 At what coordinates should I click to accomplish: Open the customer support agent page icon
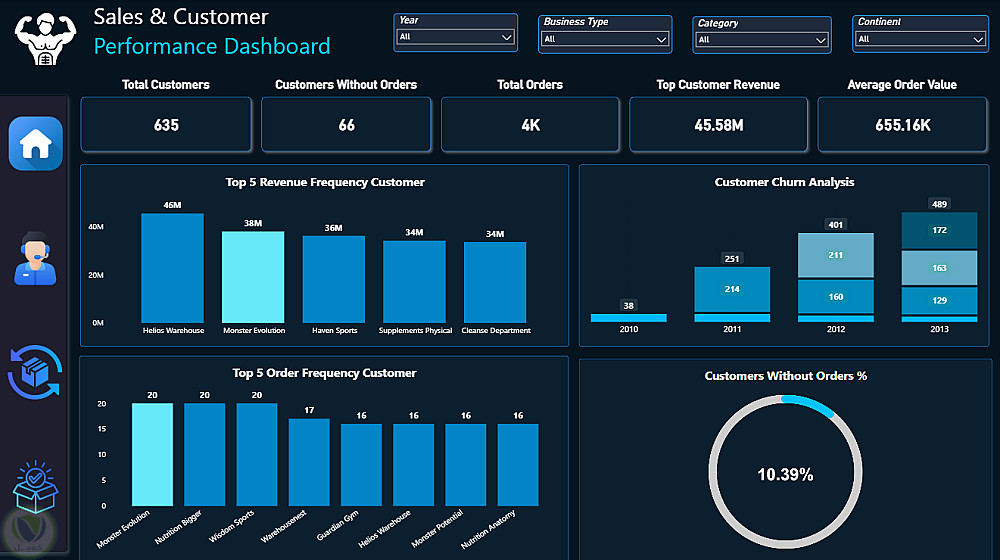(x=35, y=258)
